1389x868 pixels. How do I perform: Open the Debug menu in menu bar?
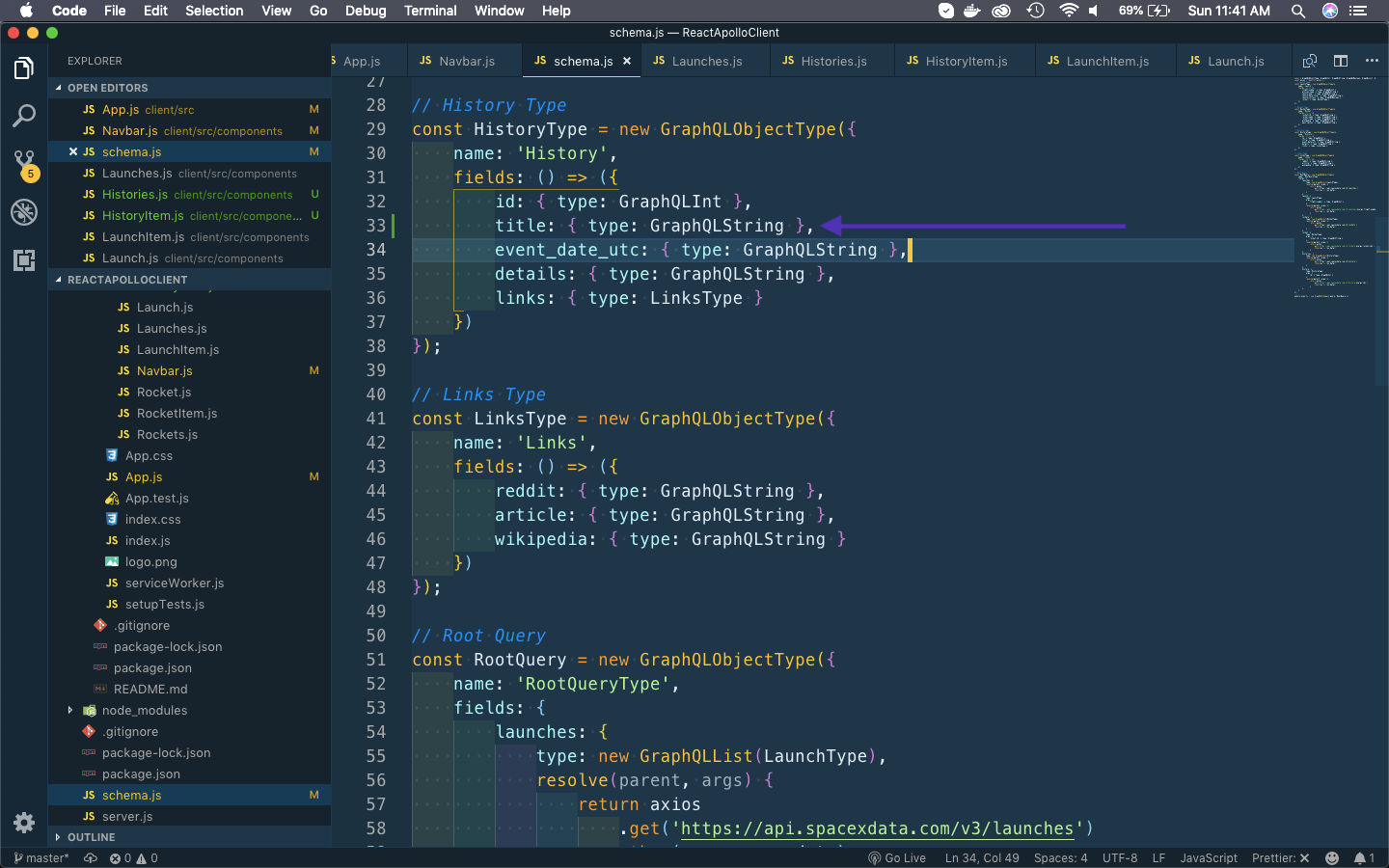point(366,11)
